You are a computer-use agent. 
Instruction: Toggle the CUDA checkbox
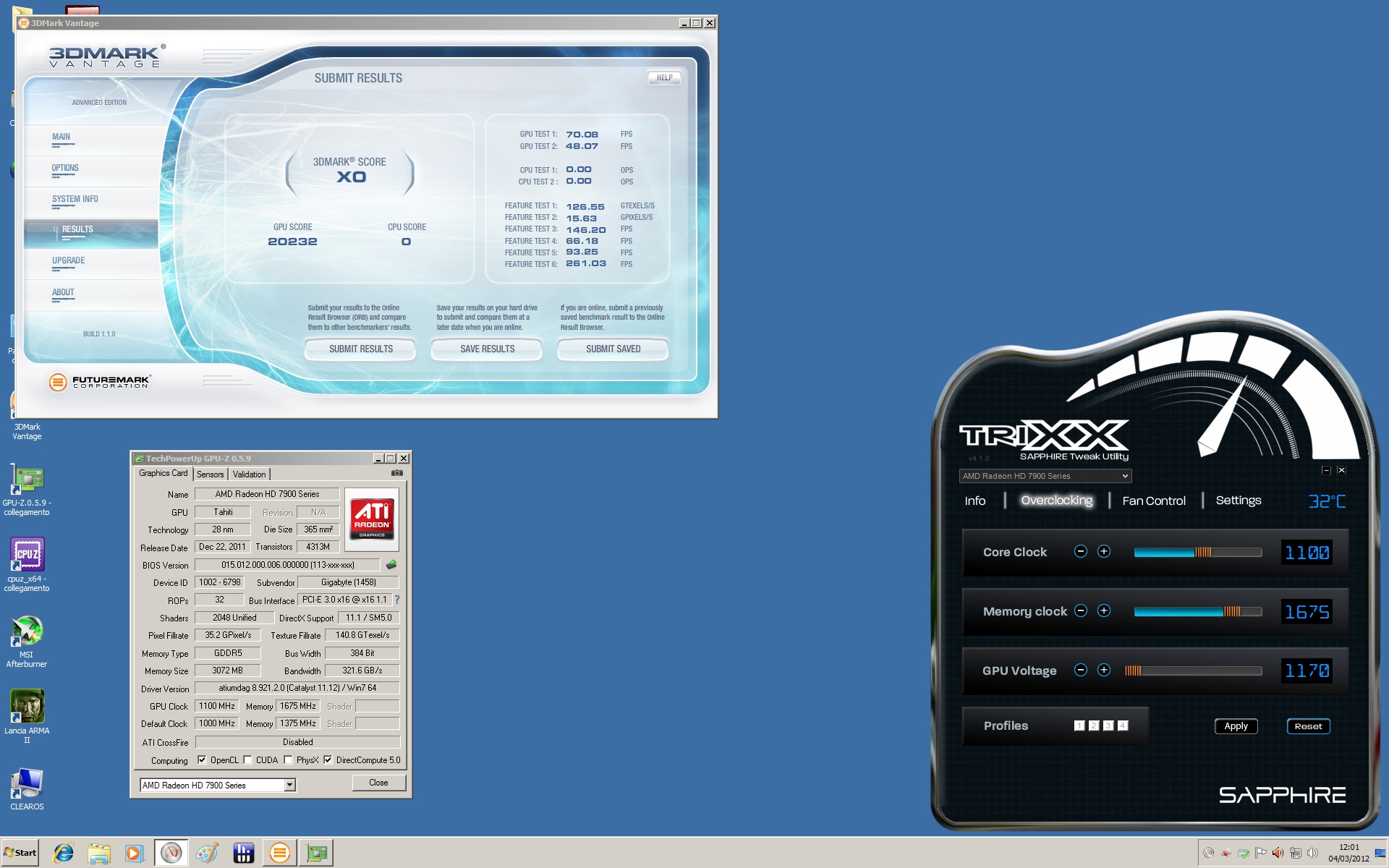tap(247, 759)
